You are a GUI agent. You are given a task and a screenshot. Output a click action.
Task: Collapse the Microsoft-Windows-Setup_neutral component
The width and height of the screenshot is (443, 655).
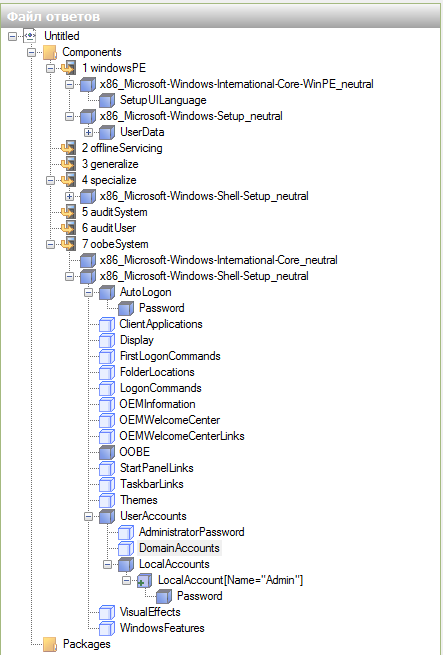(69, 117)
